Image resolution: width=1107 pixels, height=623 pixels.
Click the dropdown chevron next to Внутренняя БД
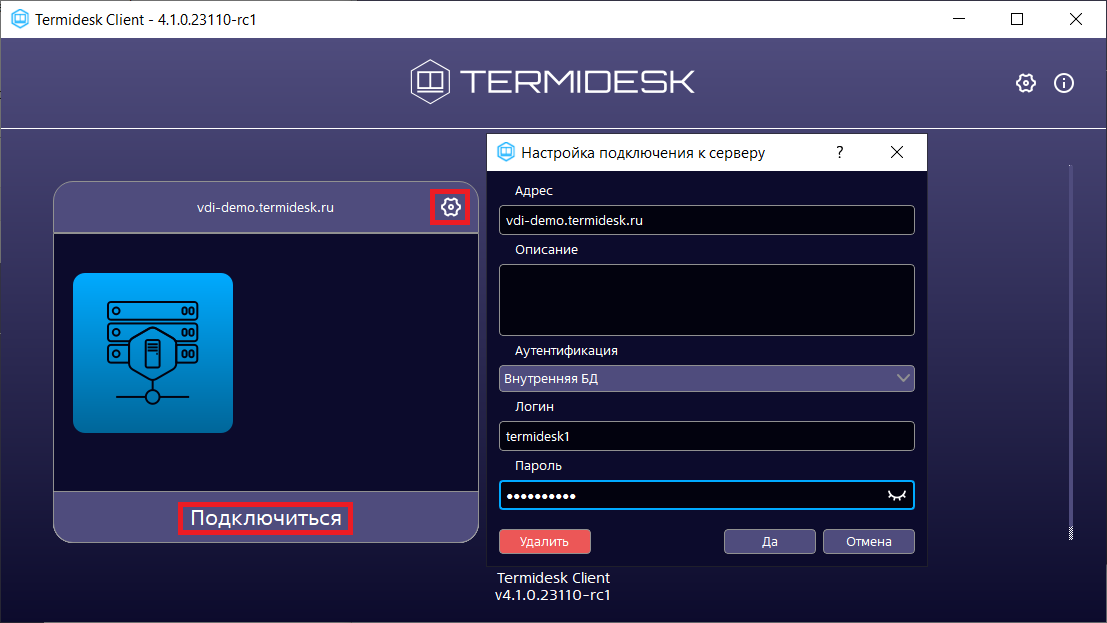point(903,378)
